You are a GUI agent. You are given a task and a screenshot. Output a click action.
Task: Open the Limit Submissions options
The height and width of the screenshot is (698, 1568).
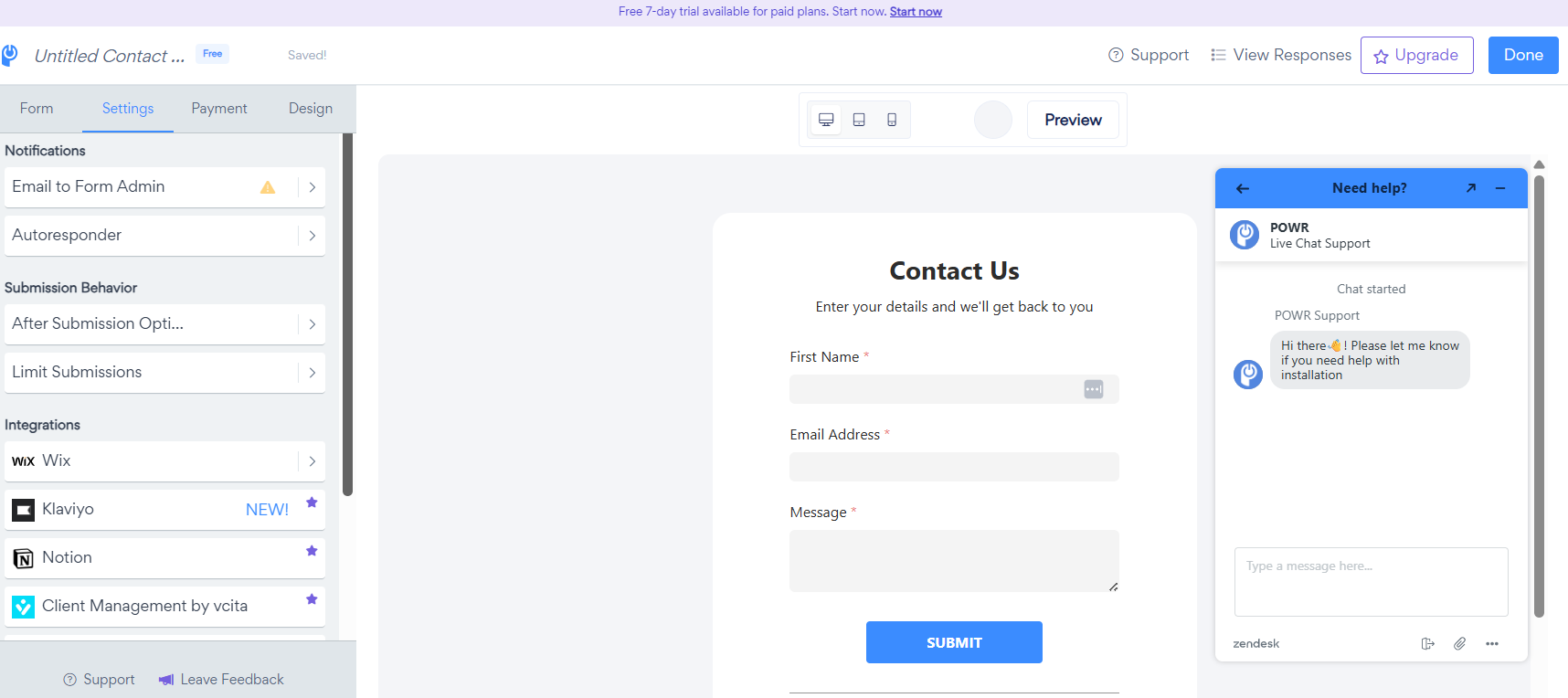pos(312,373)
